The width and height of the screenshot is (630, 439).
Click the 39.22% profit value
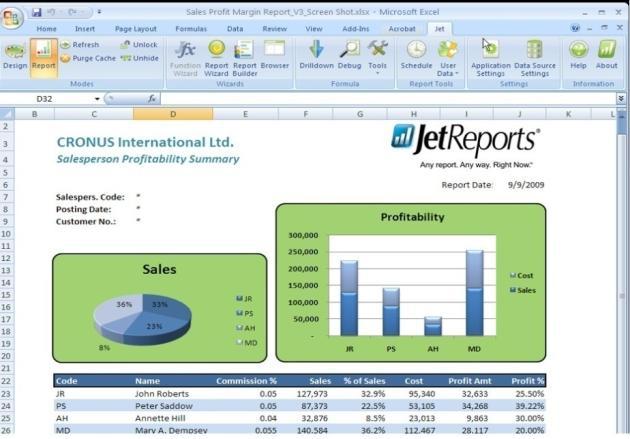530,406
